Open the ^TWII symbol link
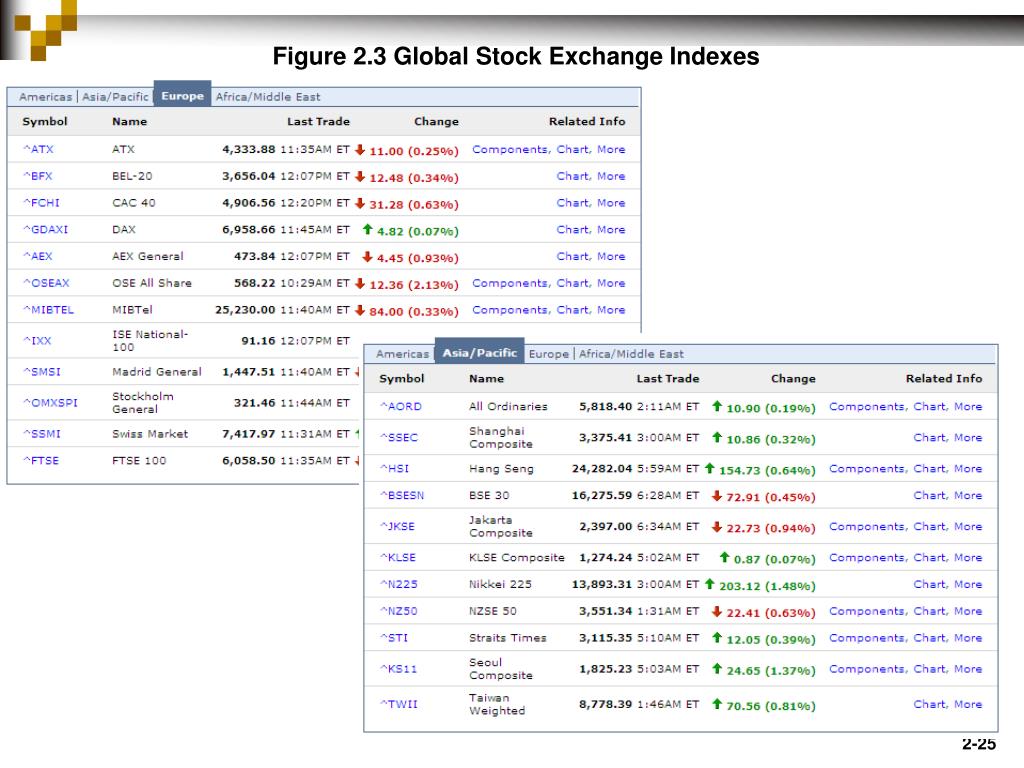This screenshot has width=1024, height=768. [x=398, y=704]
